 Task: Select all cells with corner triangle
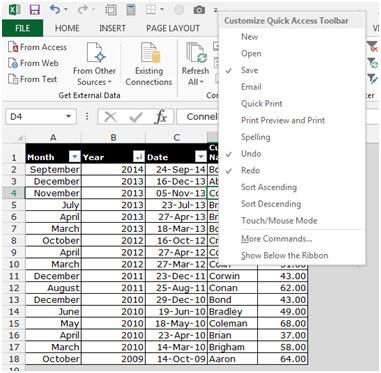(20, 137)
